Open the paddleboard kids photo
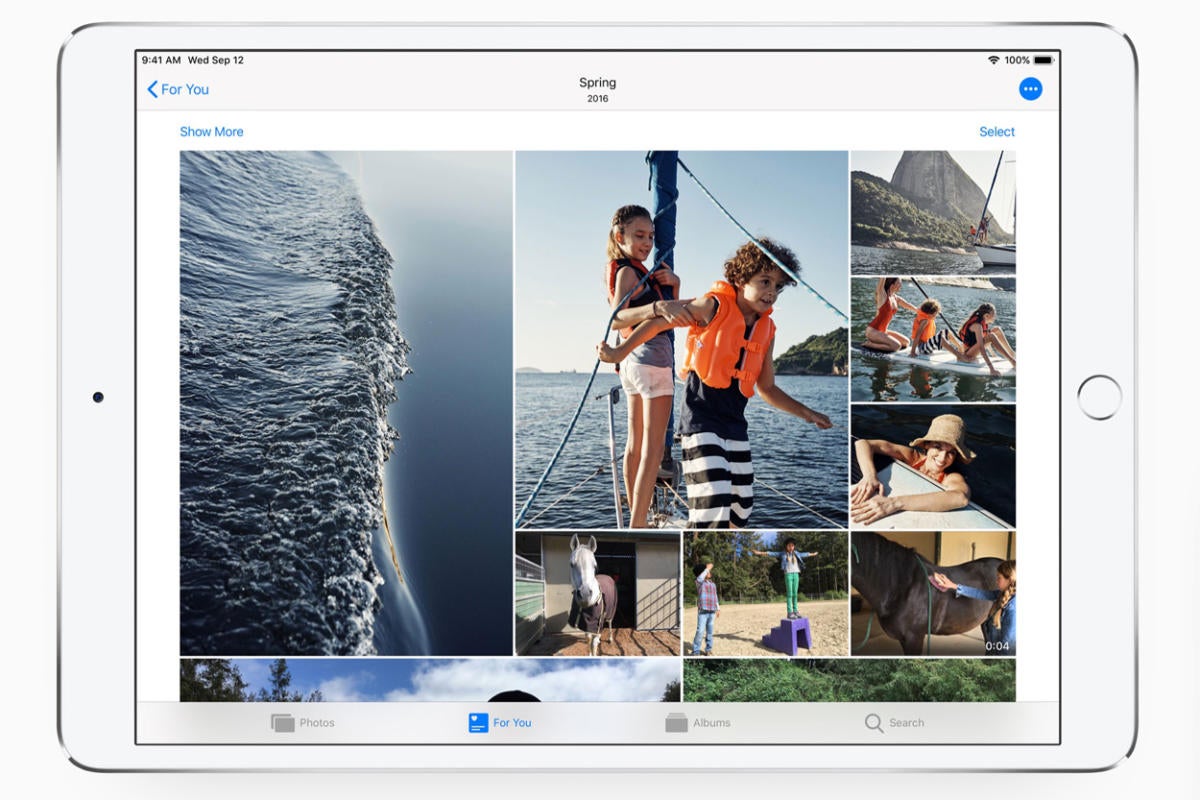The height and width of the screenshot is (800, 1200). (x=933, y=339)
